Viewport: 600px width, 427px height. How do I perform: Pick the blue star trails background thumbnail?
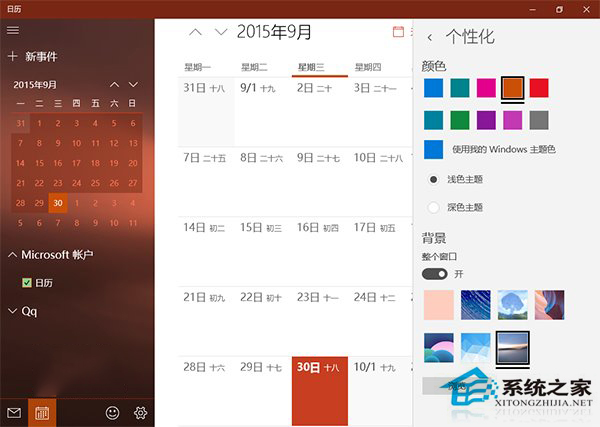click(x=476, y=305)
